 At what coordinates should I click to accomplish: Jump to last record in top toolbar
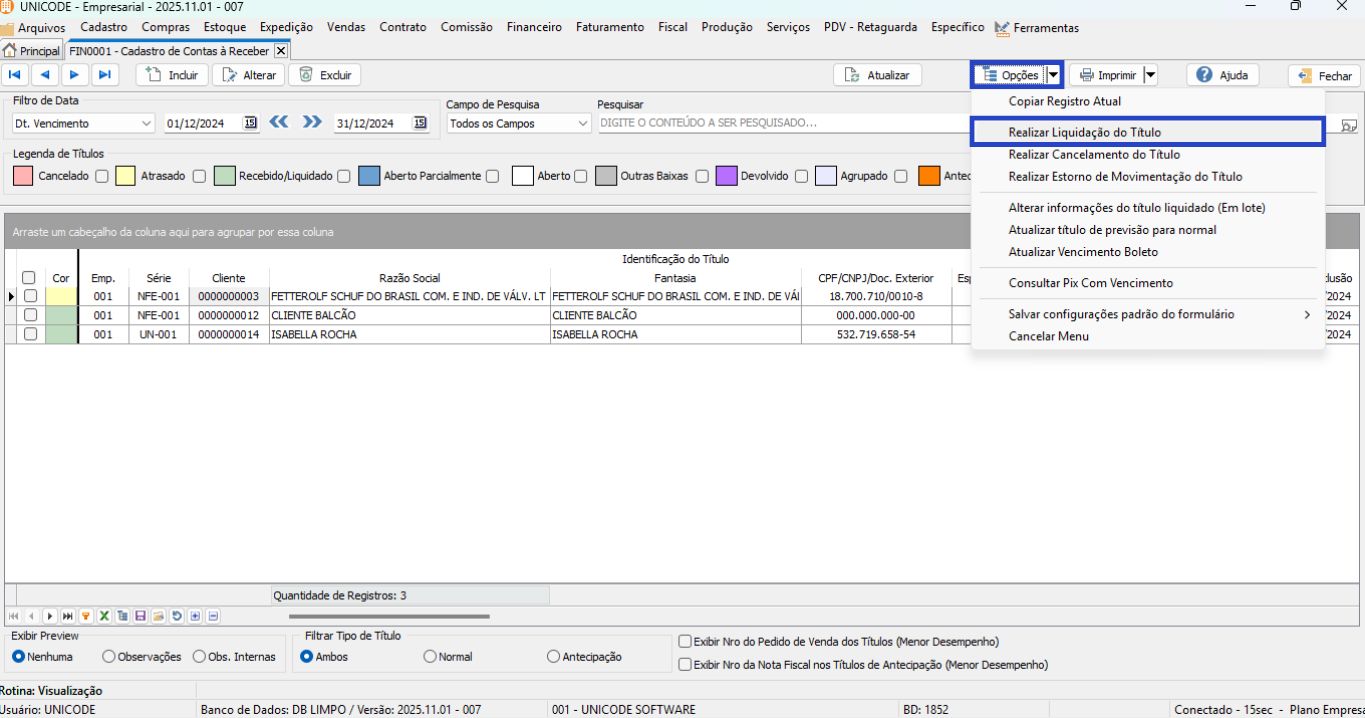coord(103,75)
